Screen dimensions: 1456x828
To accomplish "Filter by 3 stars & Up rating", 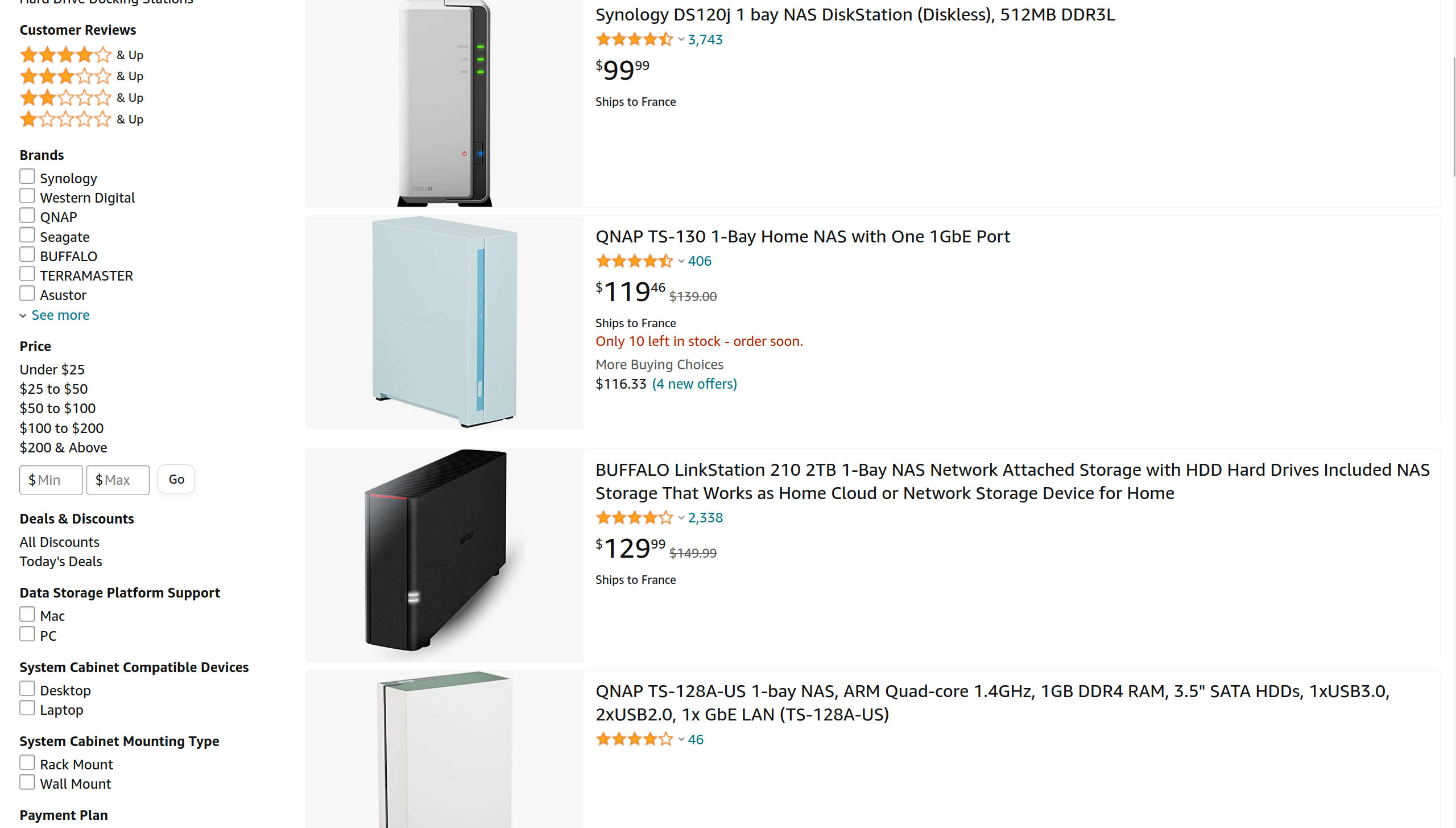I will click(x=81, y=76).
